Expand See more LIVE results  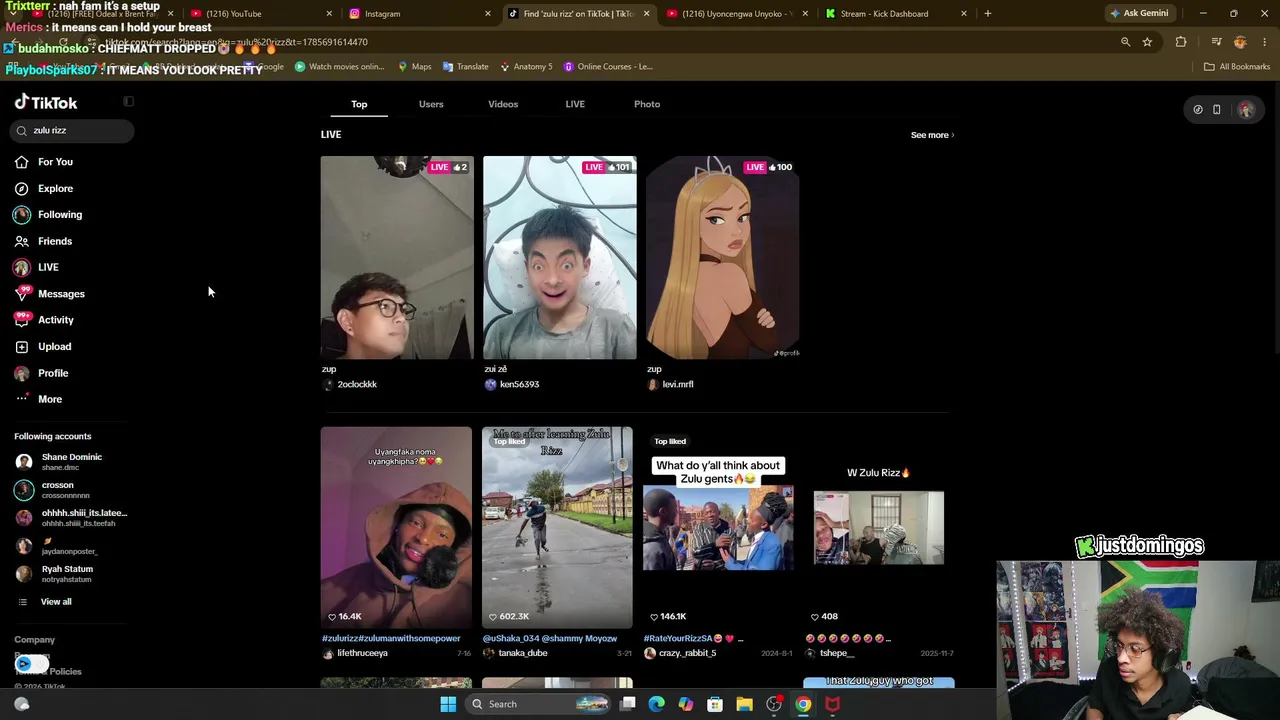coord(932,135)
